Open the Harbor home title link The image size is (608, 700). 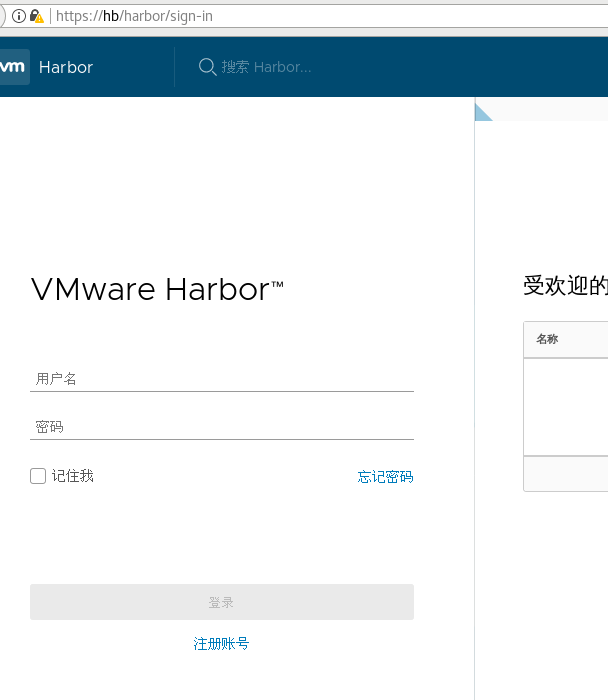(x=66, y=67)
